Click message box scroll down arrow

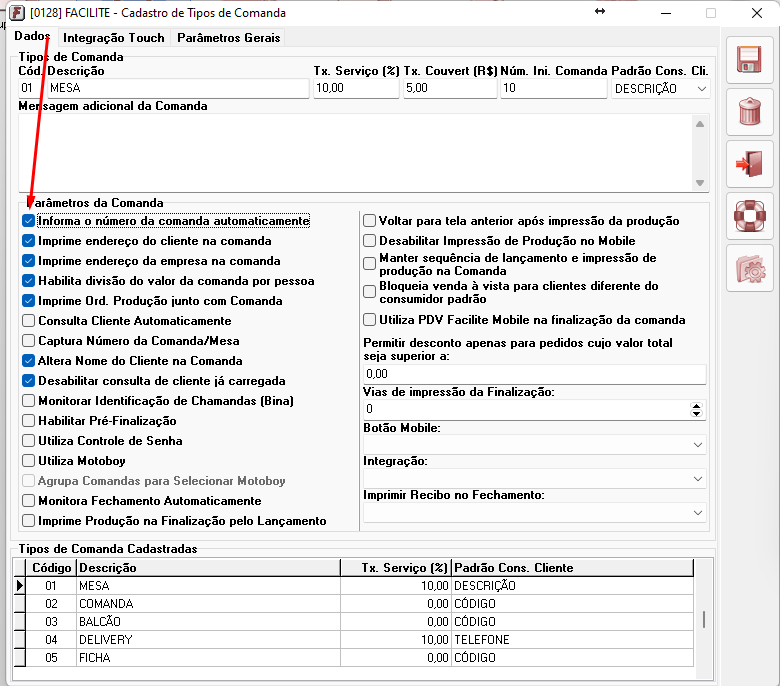coord(700,183)
